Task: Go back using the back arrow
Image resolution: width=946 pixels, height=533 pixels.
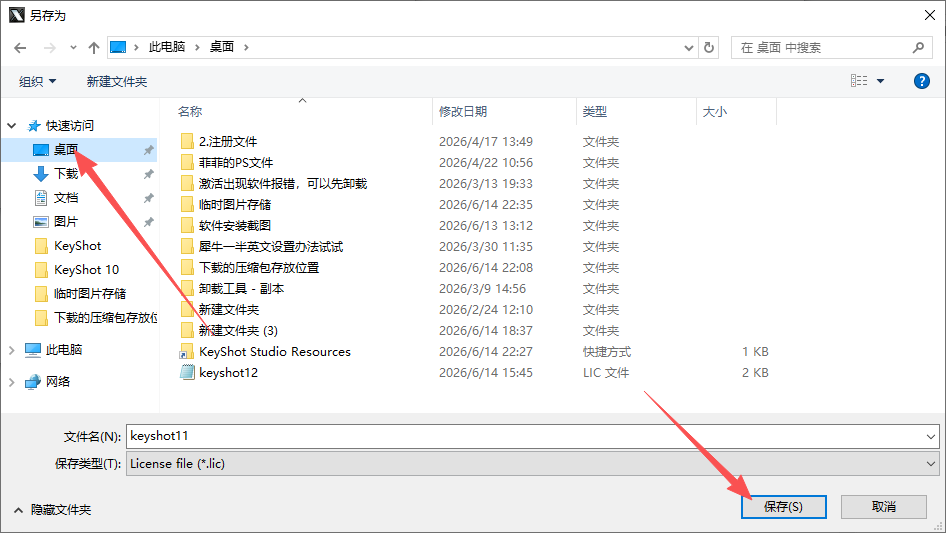Action: pos(20,48)
